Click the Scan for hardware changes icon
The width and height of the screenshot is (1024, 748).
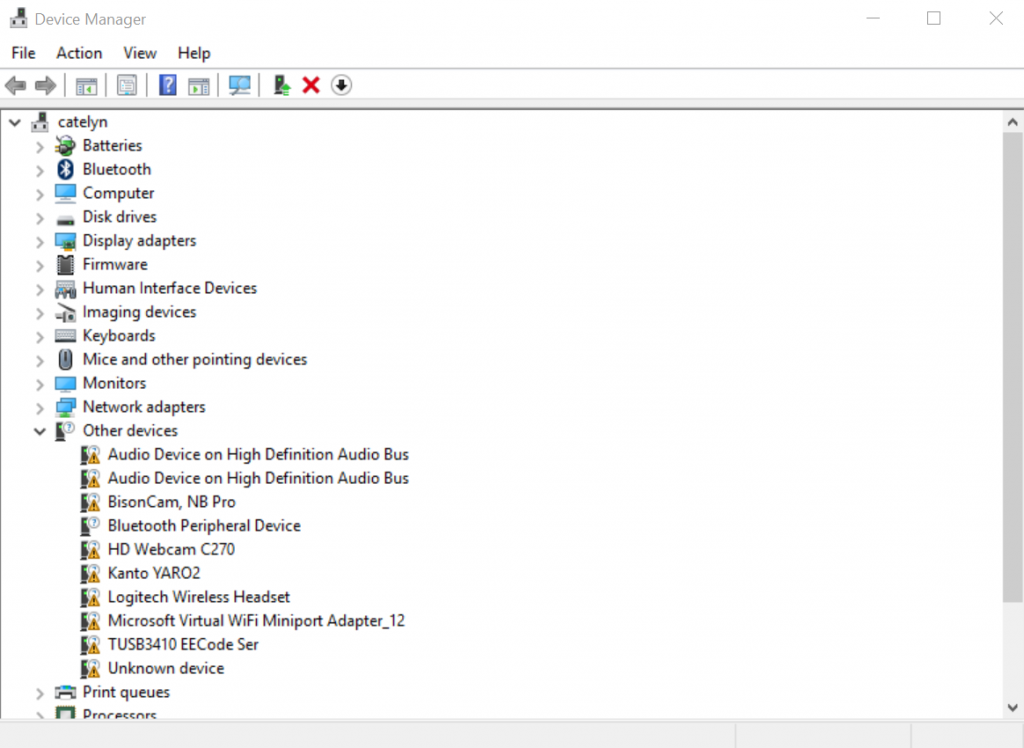239,85
